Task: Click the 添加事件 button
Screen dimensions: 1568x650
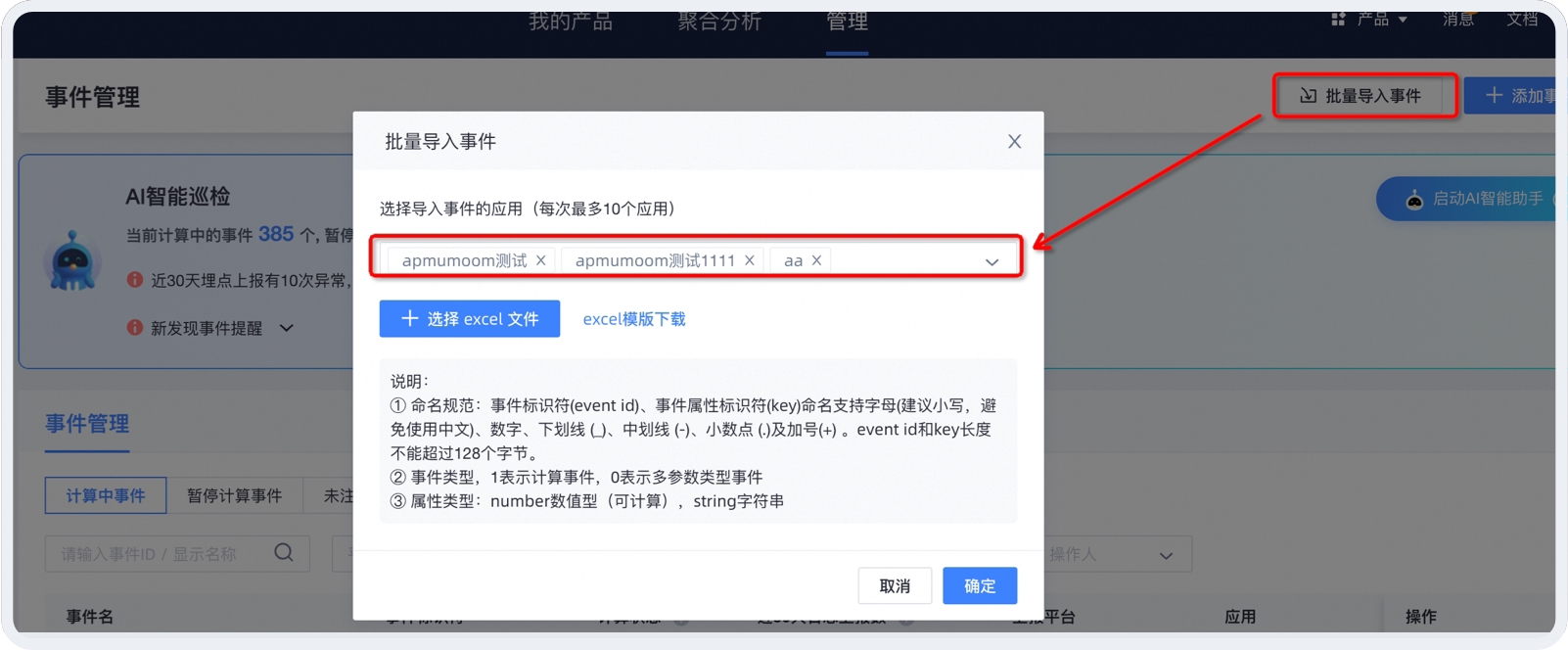Action: point(1512,96)
